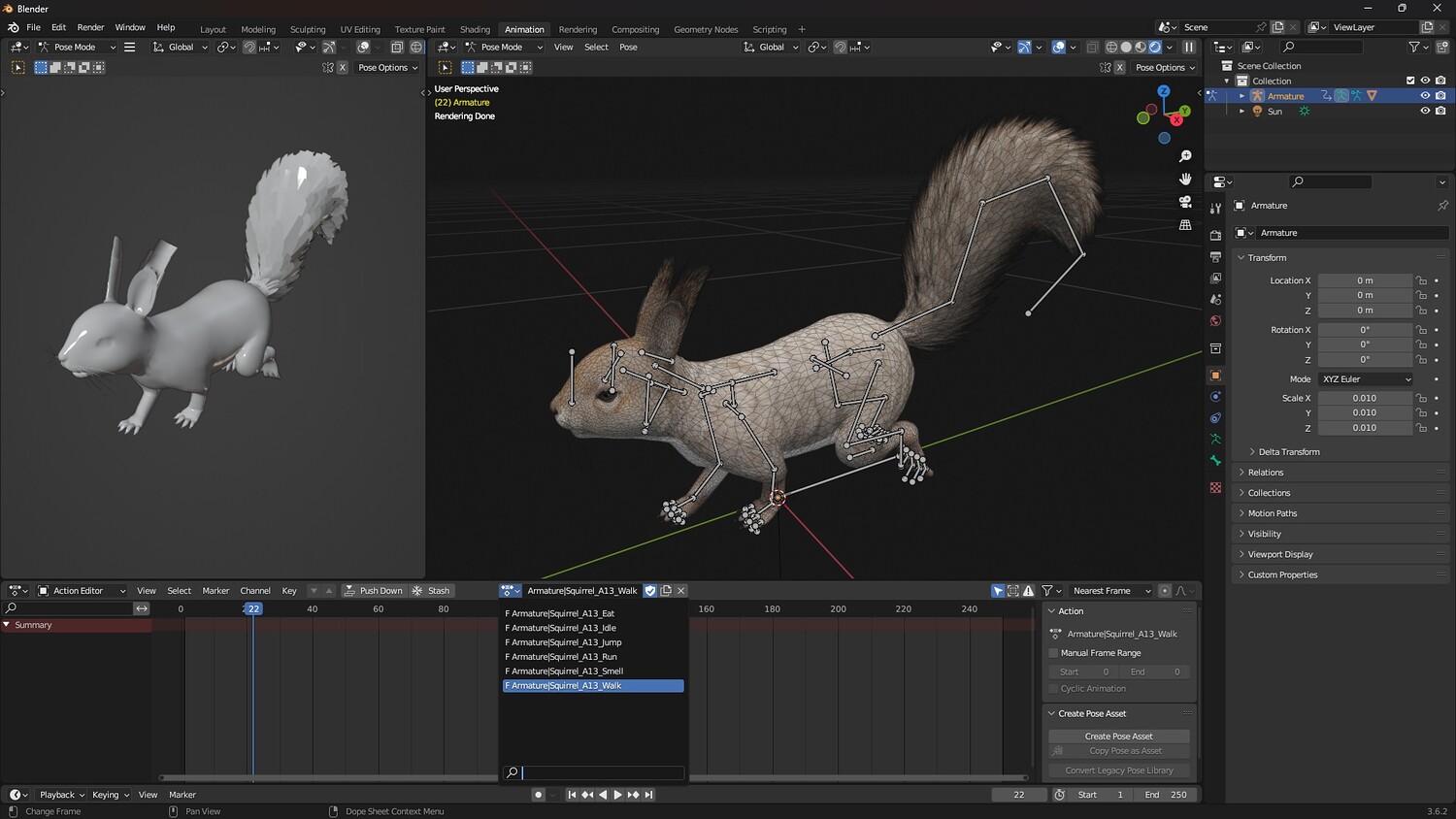Hide the Sun object in viewport

point(1425,112)
